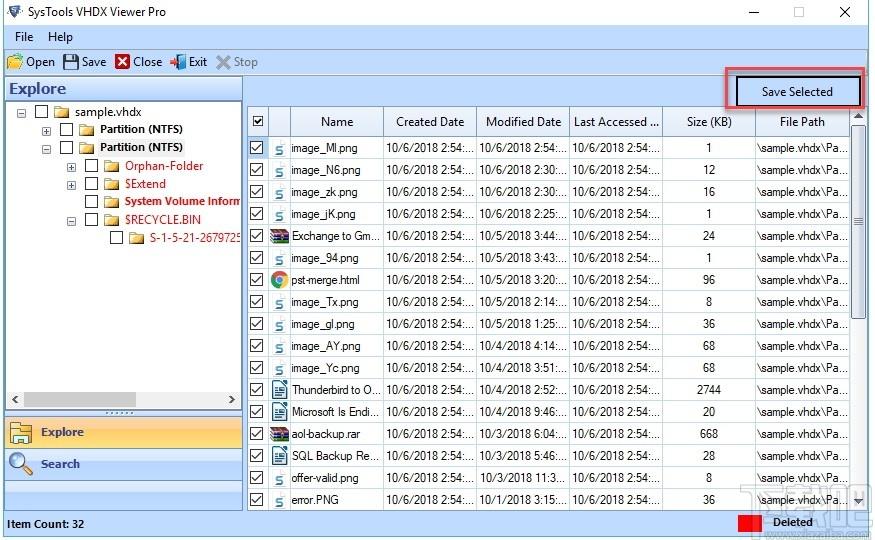Click the tree horizontal scrollbar thumb
Viewport: 875px width, 540px height.
(80, 399)
